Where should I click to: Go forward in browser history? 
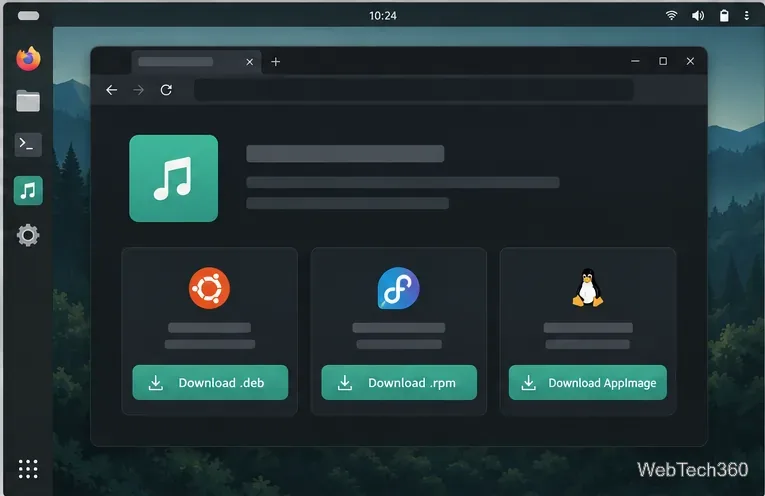pos(139,90)
